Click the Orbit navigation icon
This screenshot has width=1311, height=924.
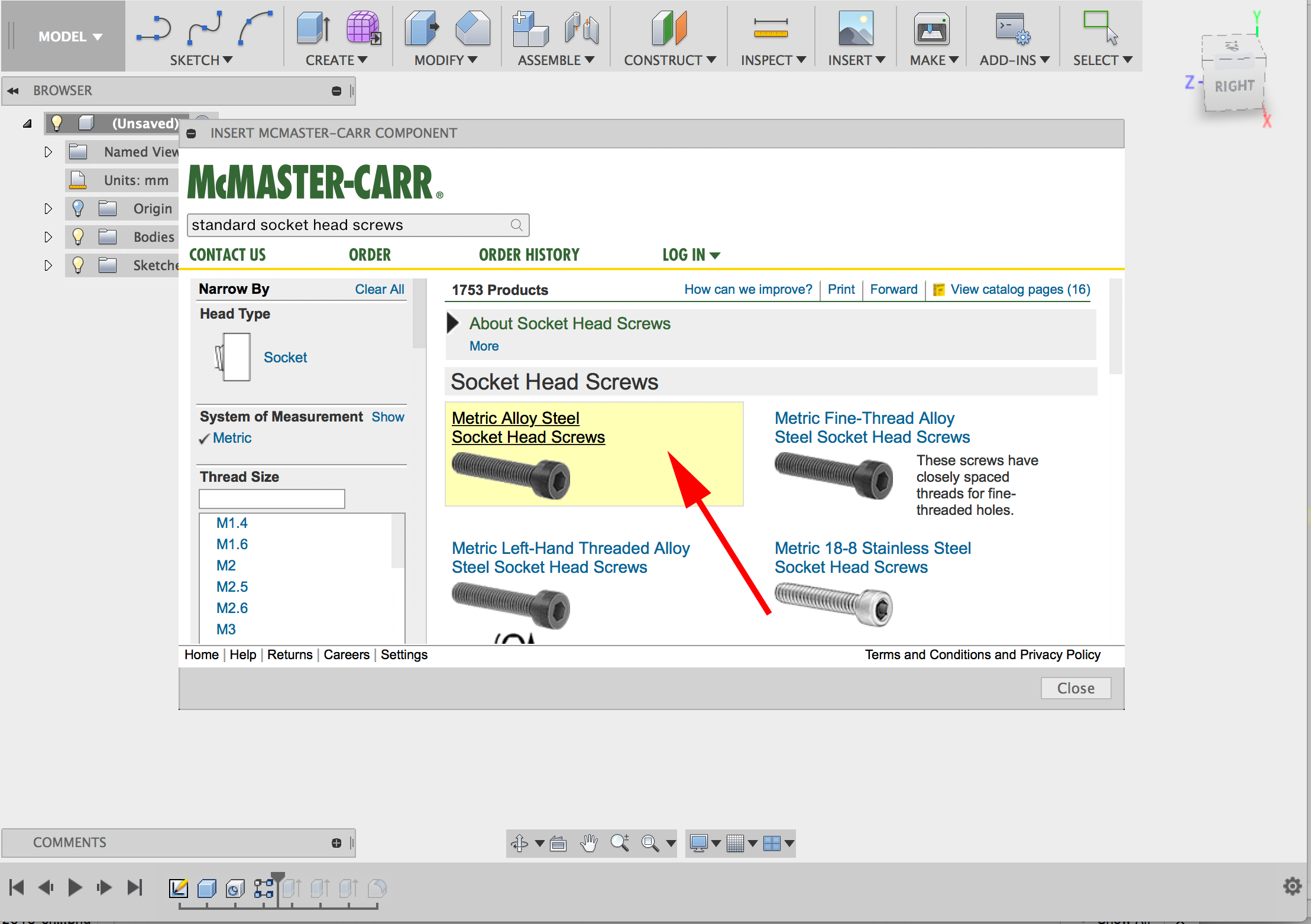520,842
